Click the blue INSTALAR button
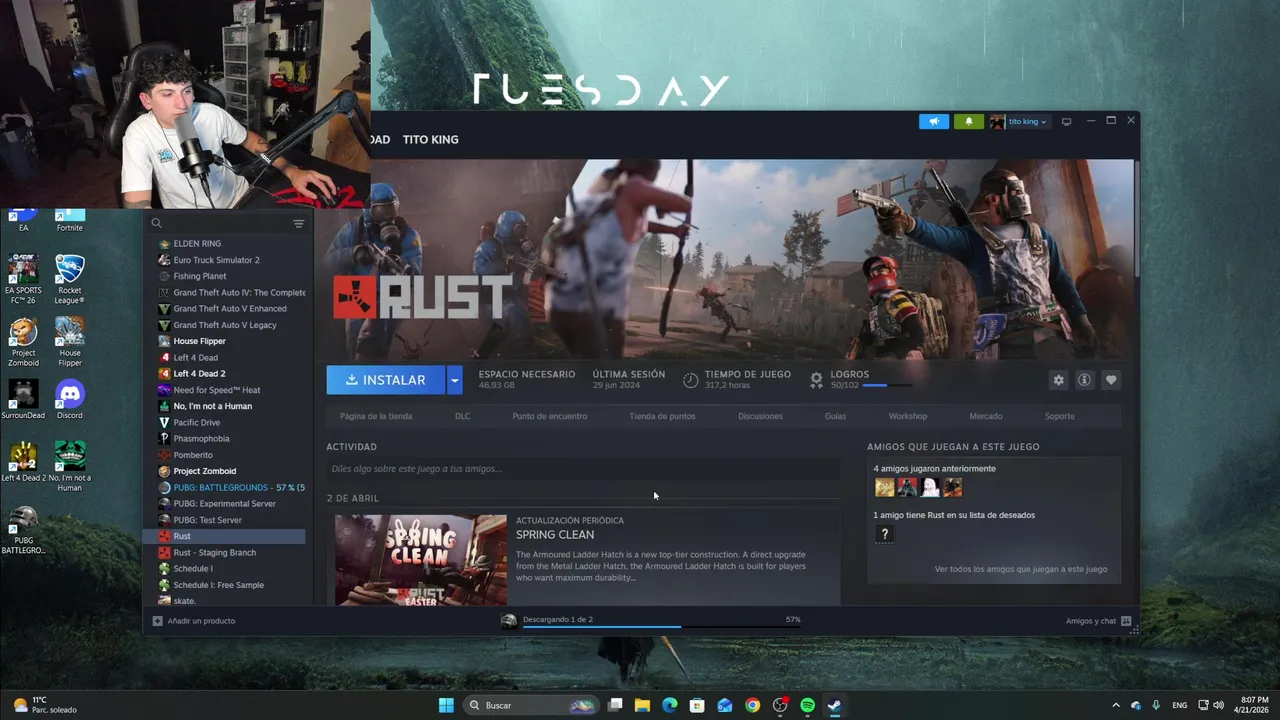1280x720 pixels. (x=385, y=380)
